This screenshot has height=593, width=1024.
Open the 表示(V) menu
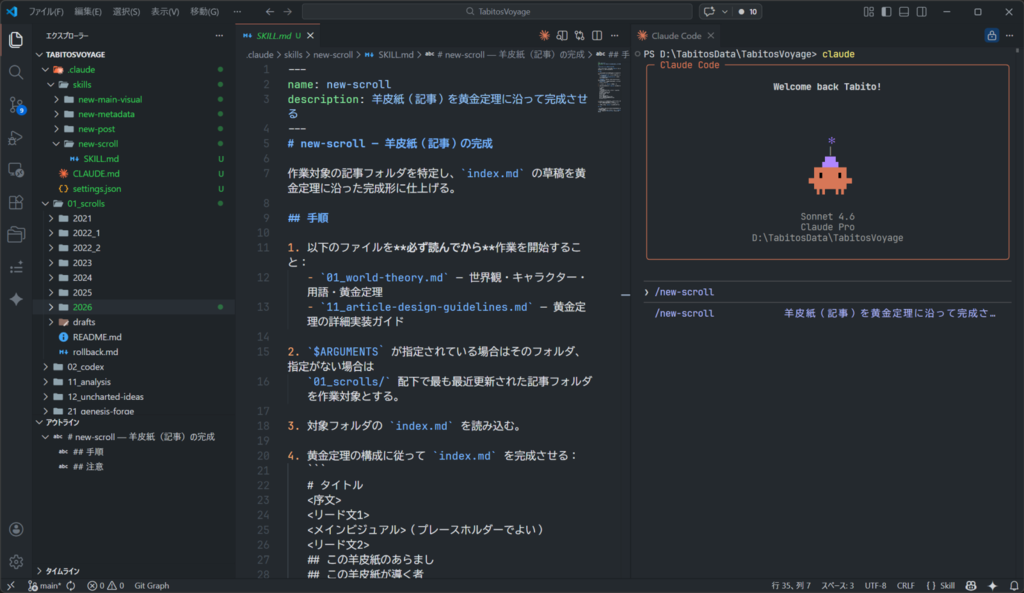tap(165, 12)
